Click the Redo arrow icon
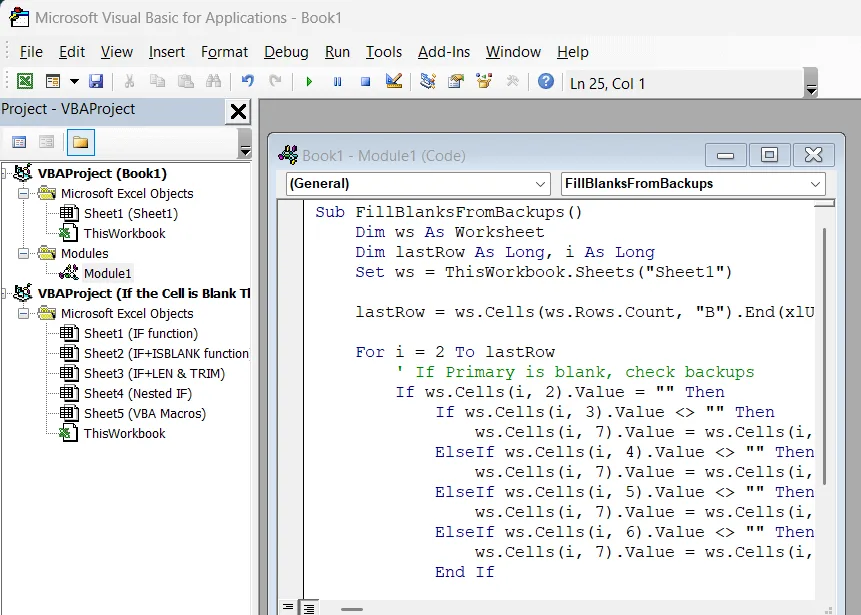The image size is (861, 615). [275, 82]
